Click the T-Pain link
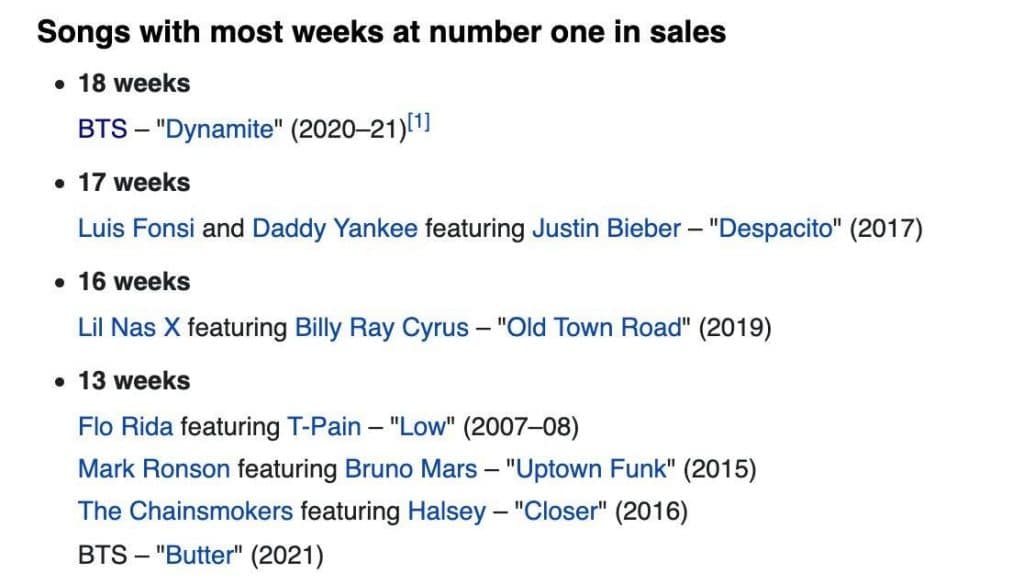The height and width of the screenshot is (584, 1024). [x=325, y=427]
